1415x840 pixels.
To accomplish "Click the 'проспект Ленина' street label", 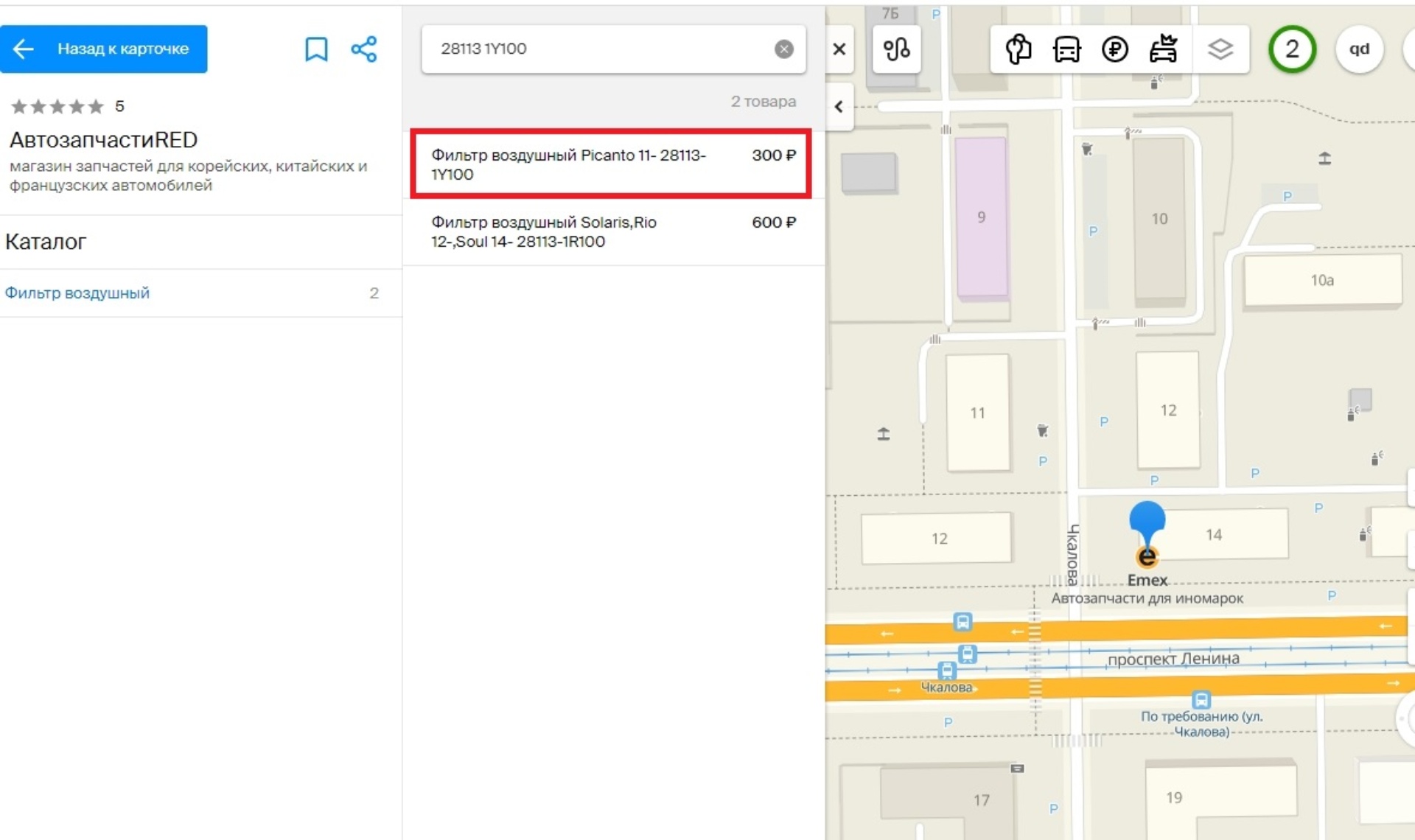I will pos(1173,659).
